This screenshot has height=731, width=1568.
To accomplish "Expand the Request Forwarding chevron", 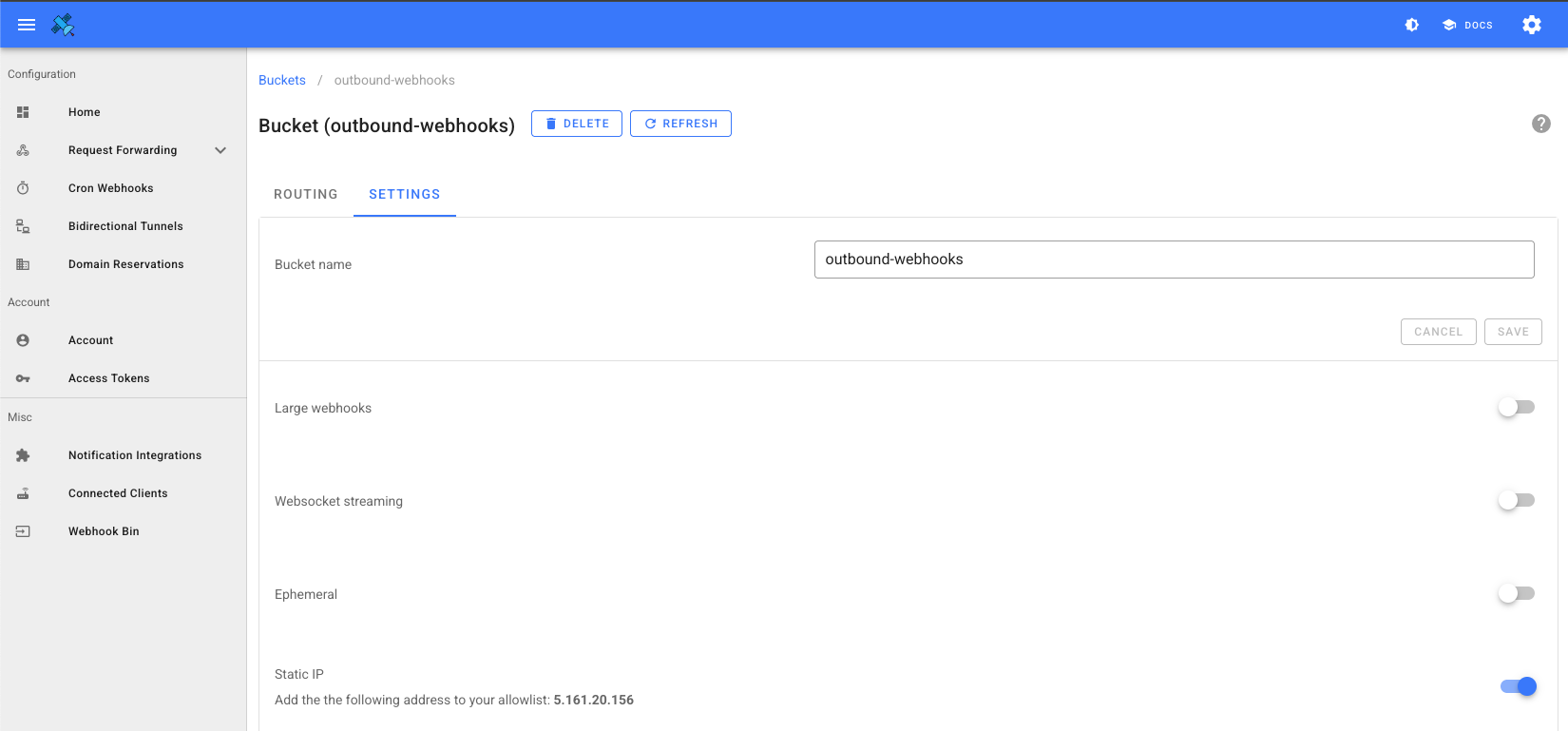I will point(220,150).
